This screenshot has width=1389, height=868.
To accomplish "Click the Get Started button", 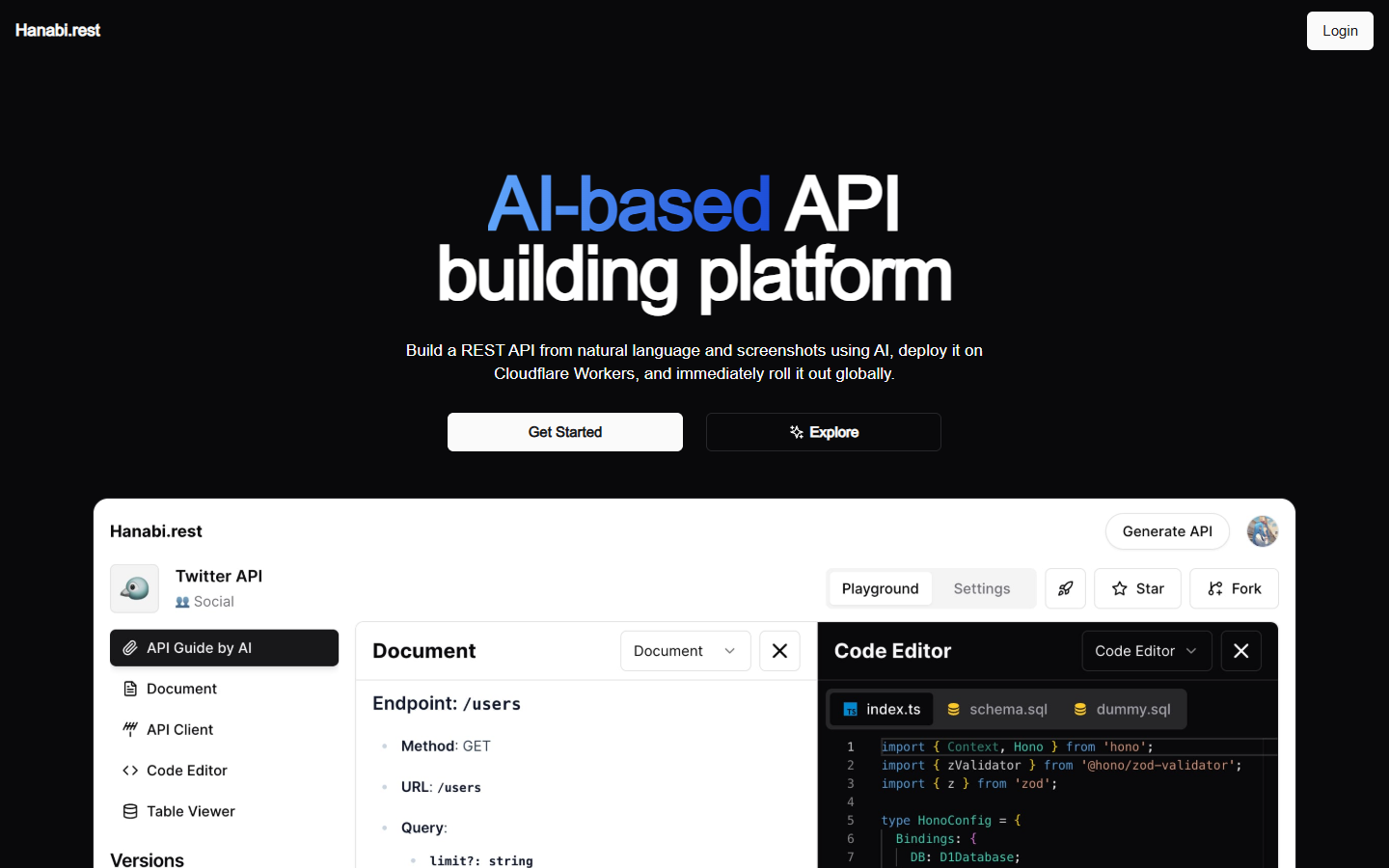I will point(565,432).
